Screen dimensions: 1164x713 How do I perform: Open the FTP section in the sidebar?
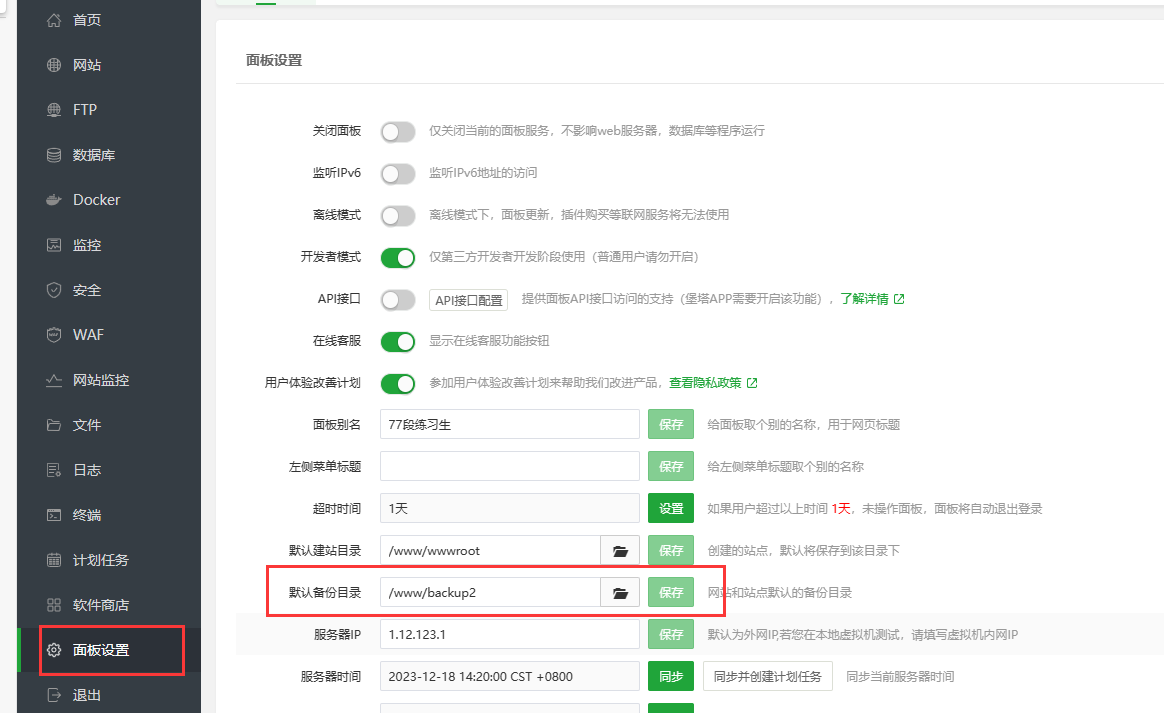click(x=84, y=109)
